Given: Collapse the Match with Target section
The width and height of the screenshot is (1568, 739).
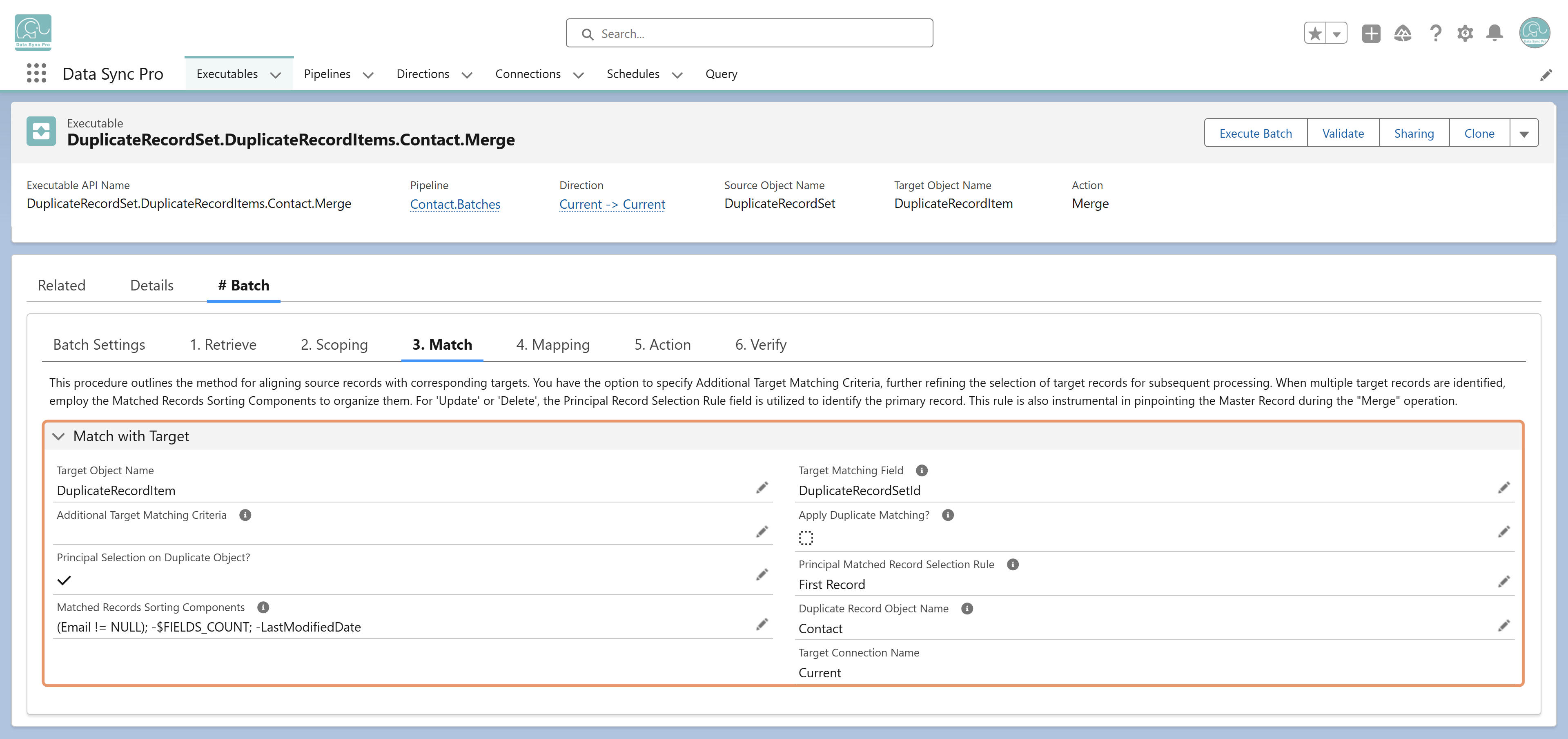Looking at the screenshot, I should click(58, 436).
